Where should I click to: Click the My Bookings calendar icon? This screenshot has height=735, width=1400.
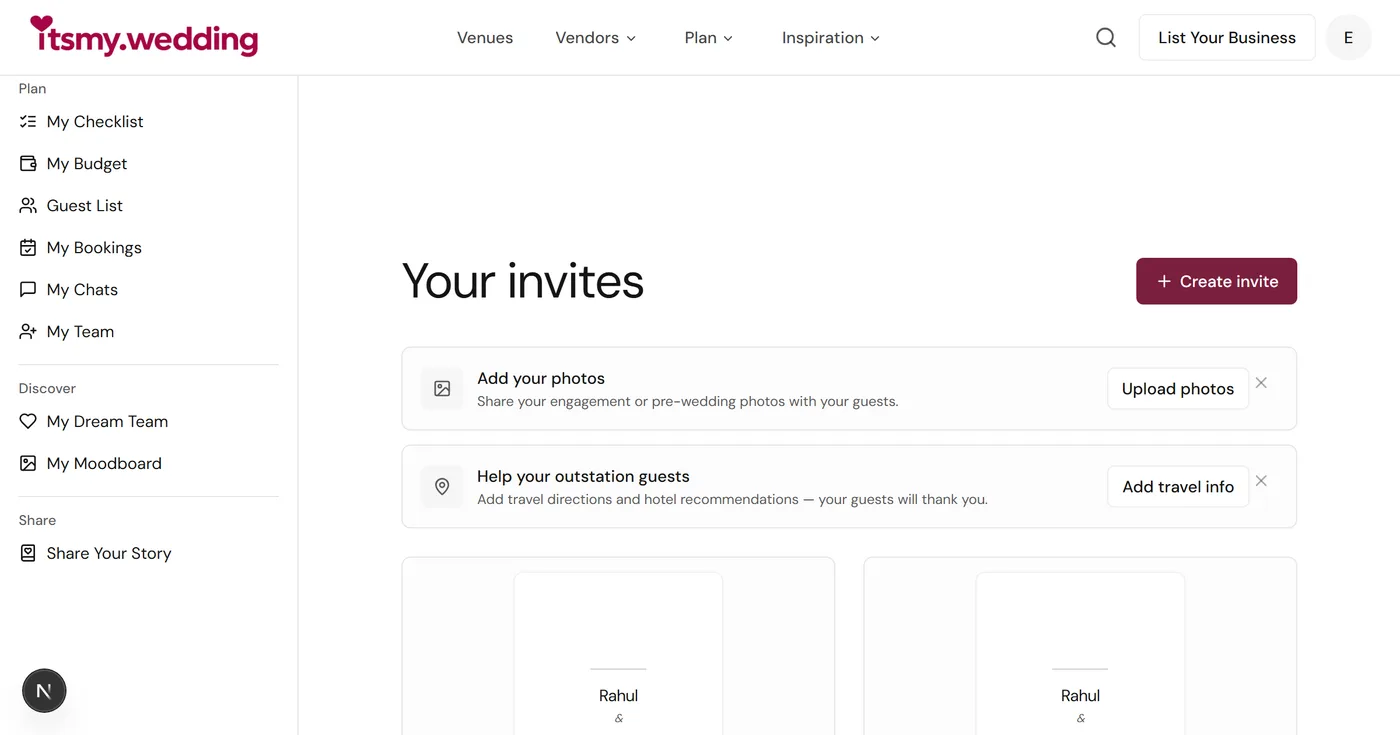coord(28,248)
